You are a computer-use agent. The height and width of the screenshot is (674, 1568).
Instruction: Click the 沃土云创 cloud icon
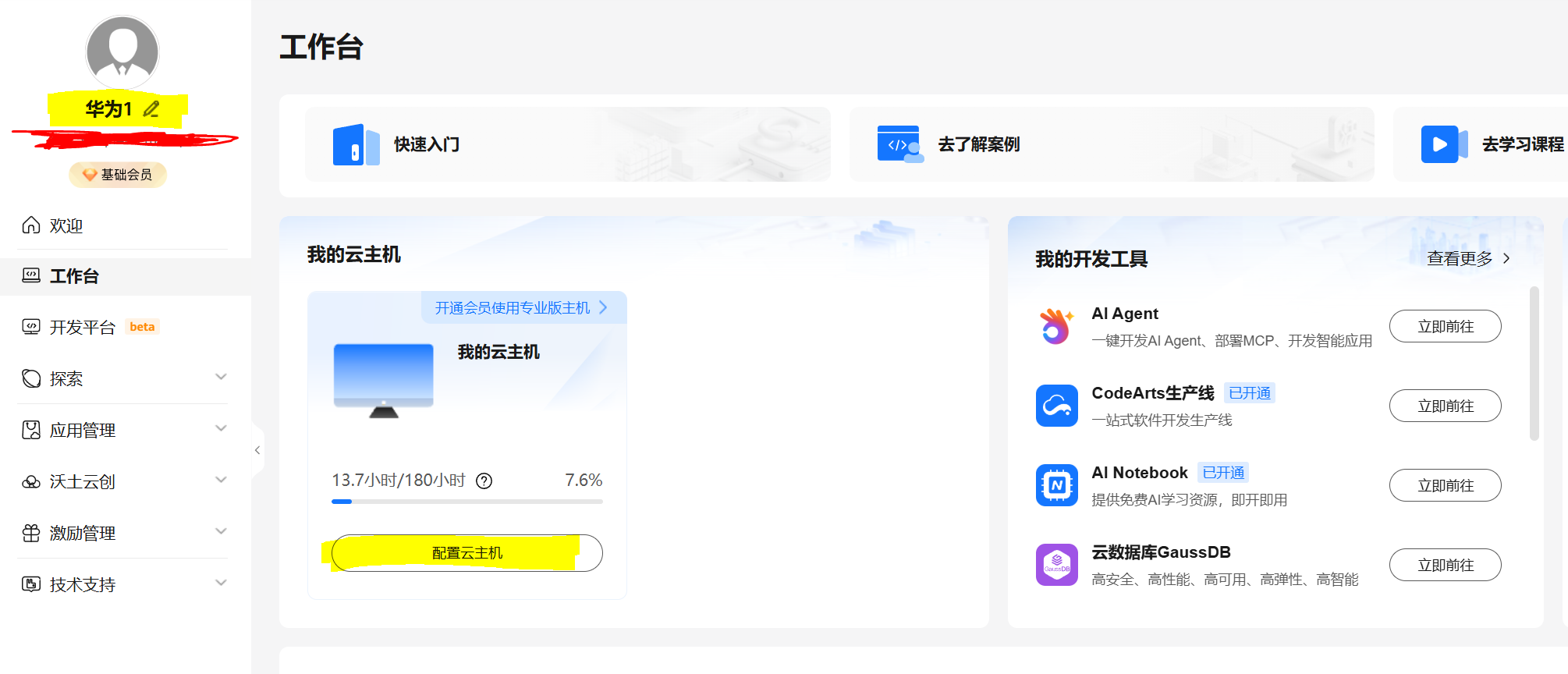(31, 482)
